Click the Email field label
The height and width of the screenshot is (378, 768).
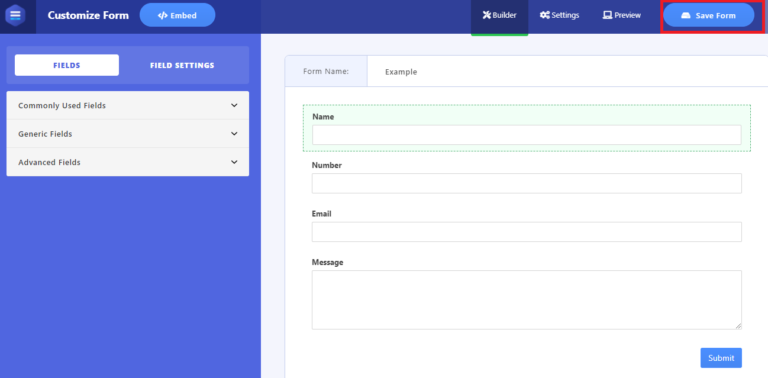tap(321, 214)
